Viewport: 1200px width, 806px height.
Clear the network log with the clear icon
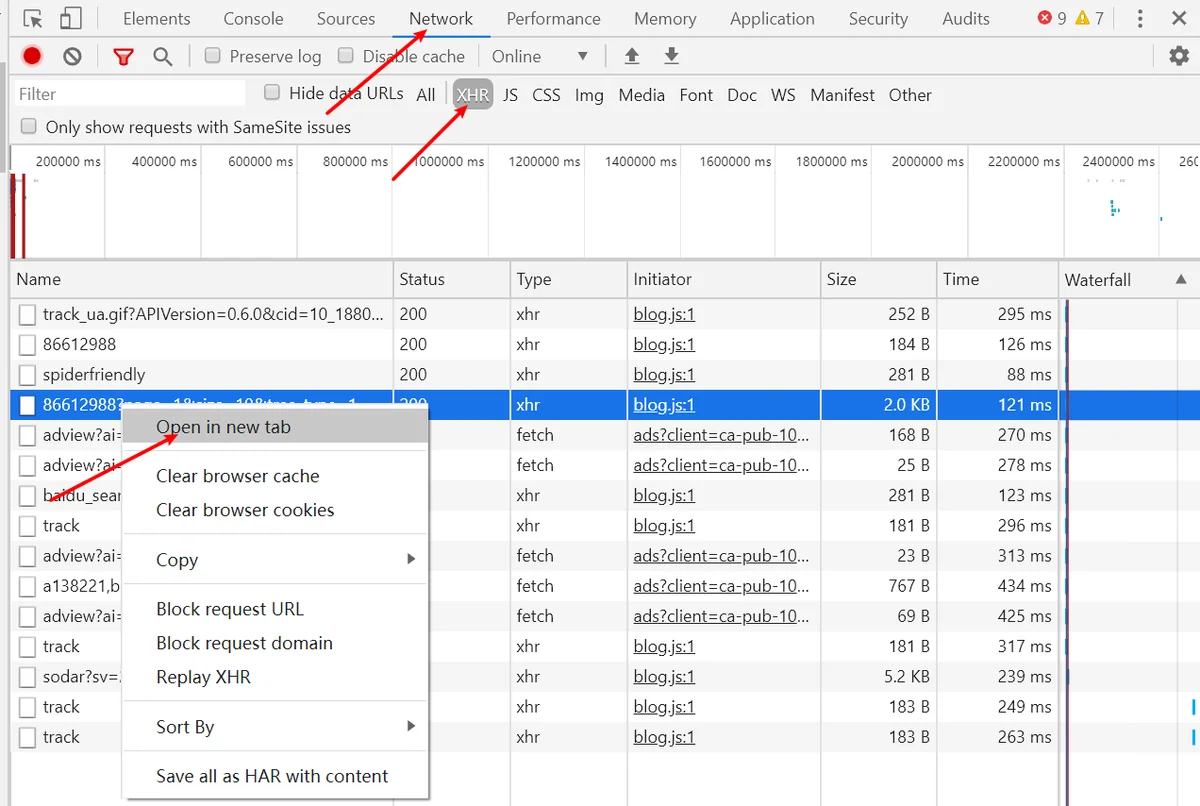[72, 57]
